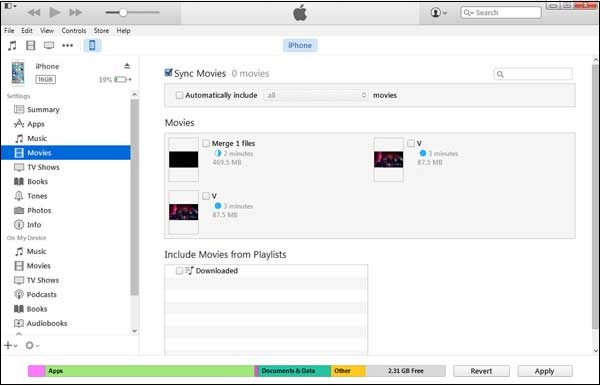Check the Downloaded playlist checkbox
This screenshot has width=600, height=386.
tap(179, 271)
